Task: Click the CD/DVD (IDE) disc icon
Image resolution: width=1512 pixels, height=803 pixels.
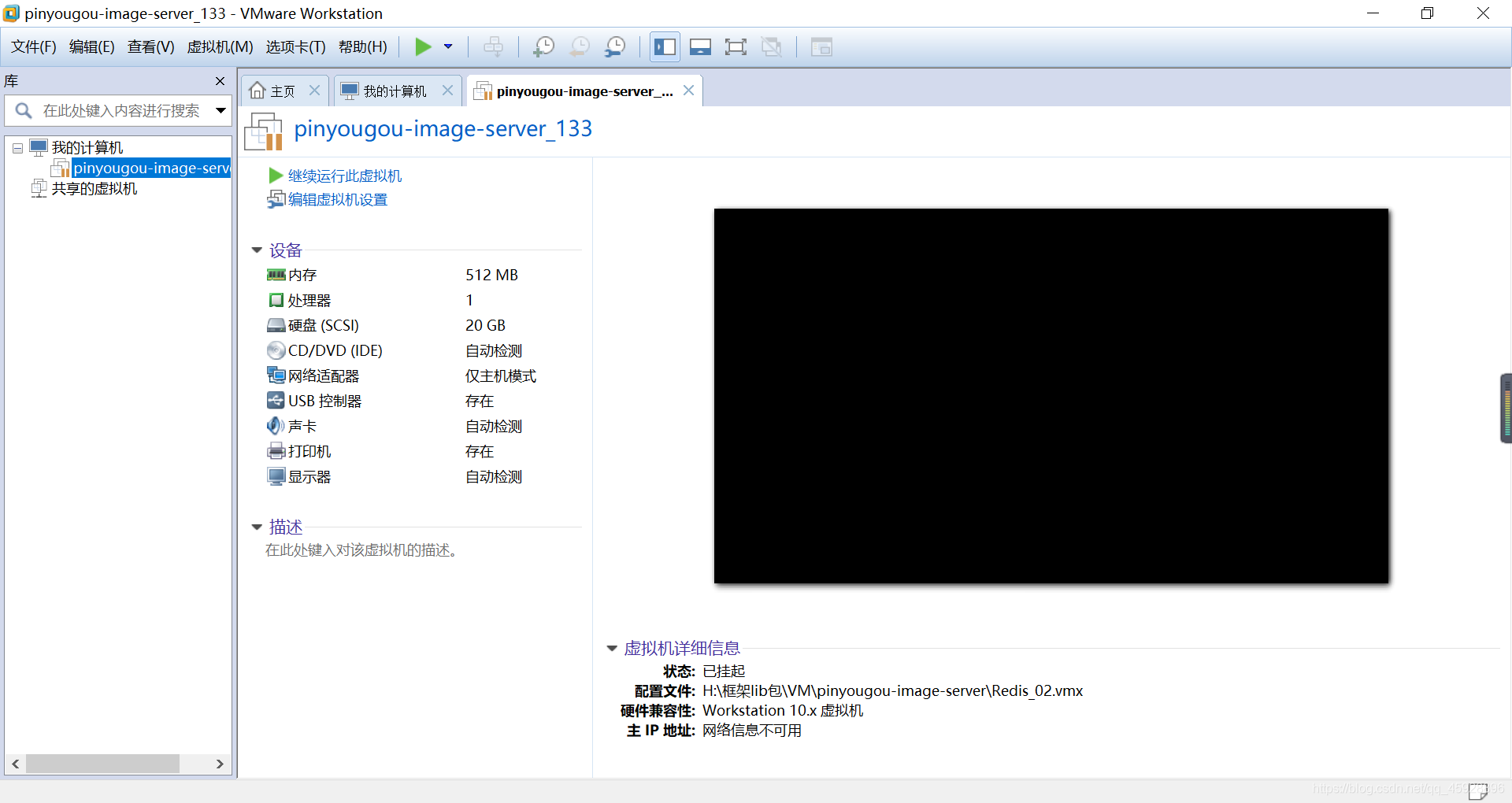Action: pyautogui.click(x=276, y=350)
